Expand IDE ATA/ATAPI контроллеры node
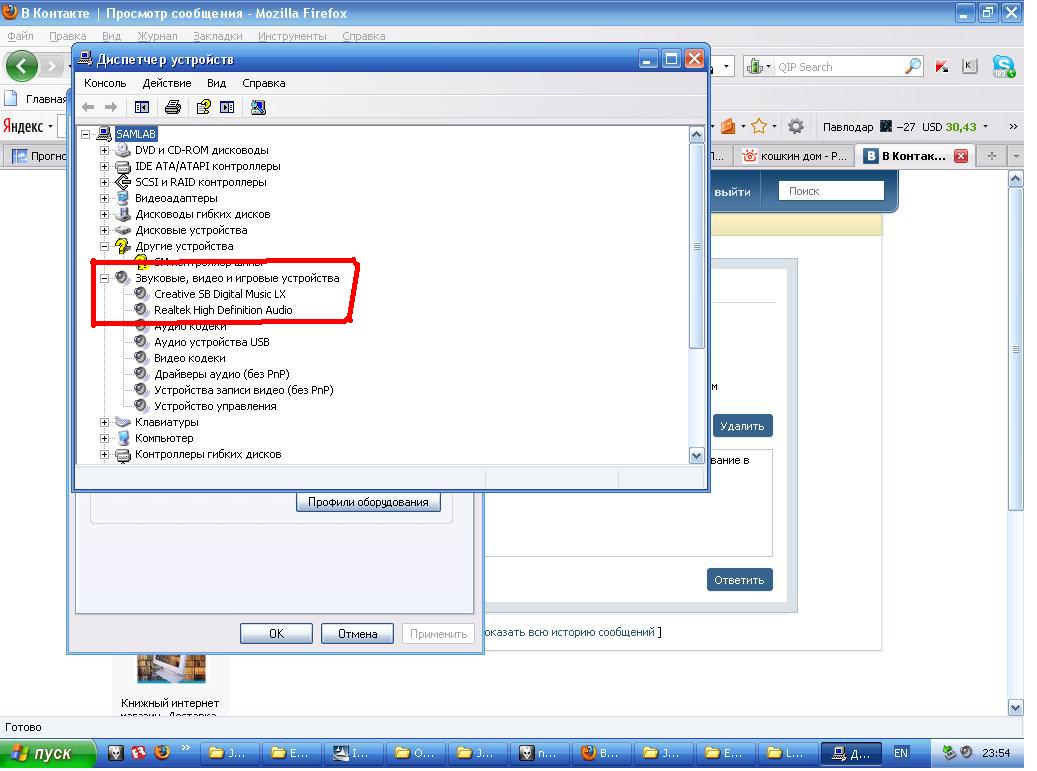1037x771 pixels. (x=104, y=167)
